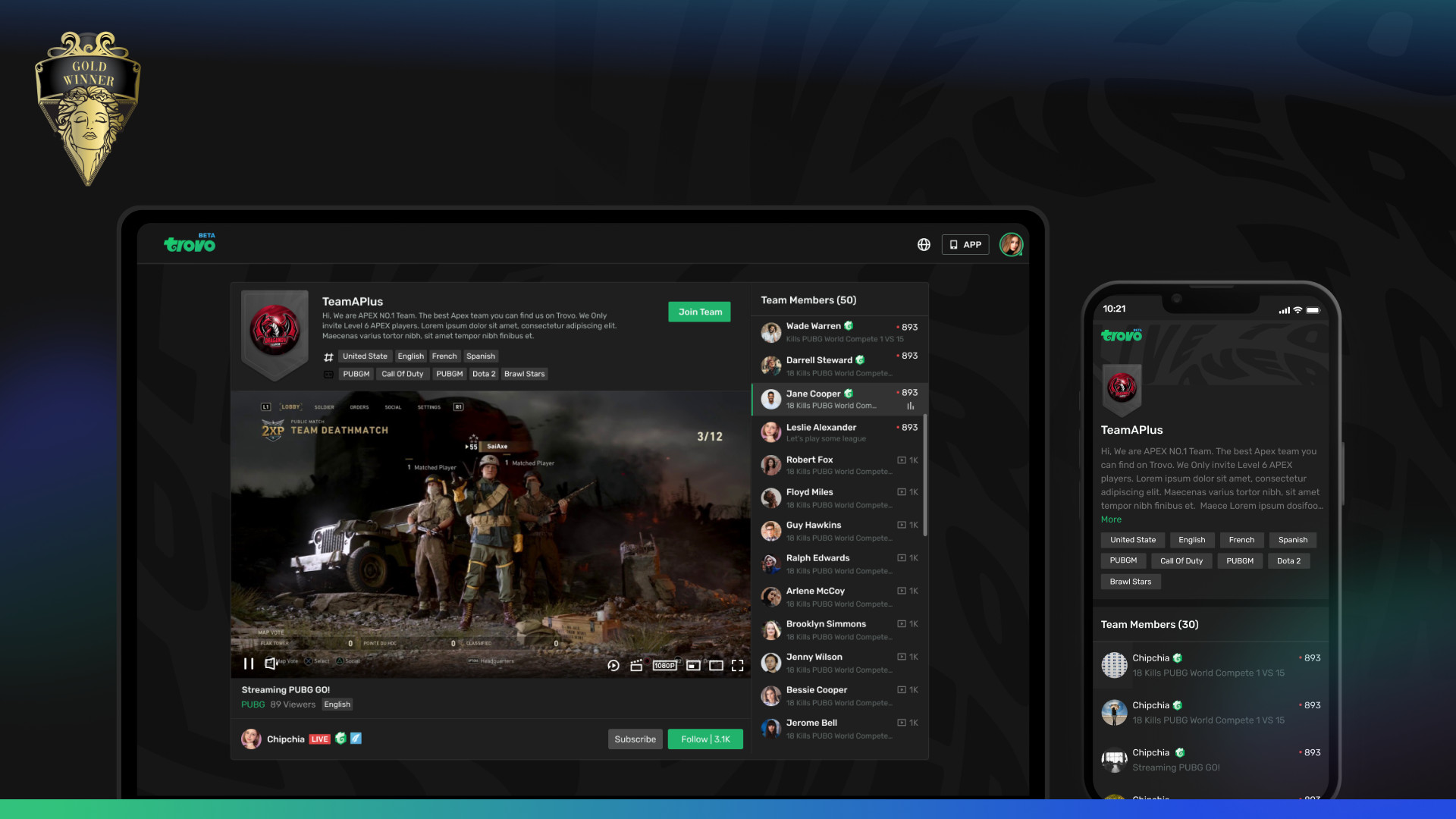Click the Subscribe button
This screenshot has width=1456, height=819.
pyautogui.click(x=635, y=739)
